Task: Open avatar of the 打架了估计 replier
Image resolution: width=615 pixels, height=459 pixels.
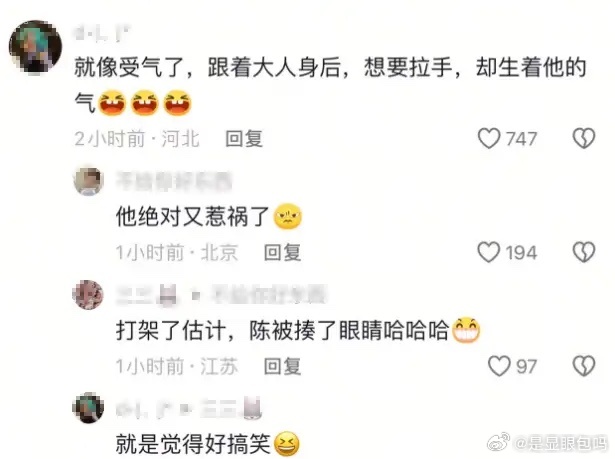Action: click(x=88, y=295)
